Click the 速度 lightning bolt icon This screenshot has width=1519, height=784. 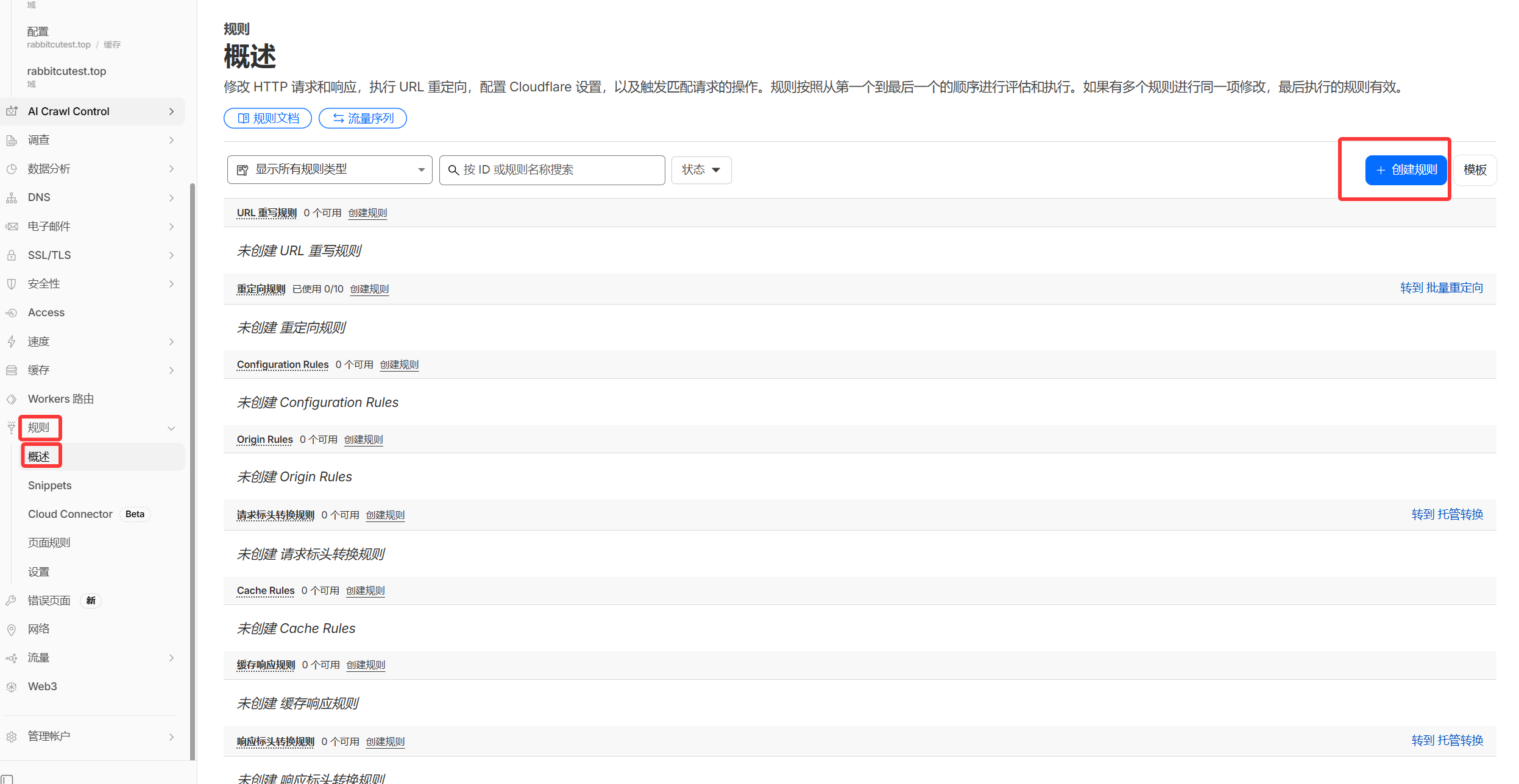coord(12,342)
